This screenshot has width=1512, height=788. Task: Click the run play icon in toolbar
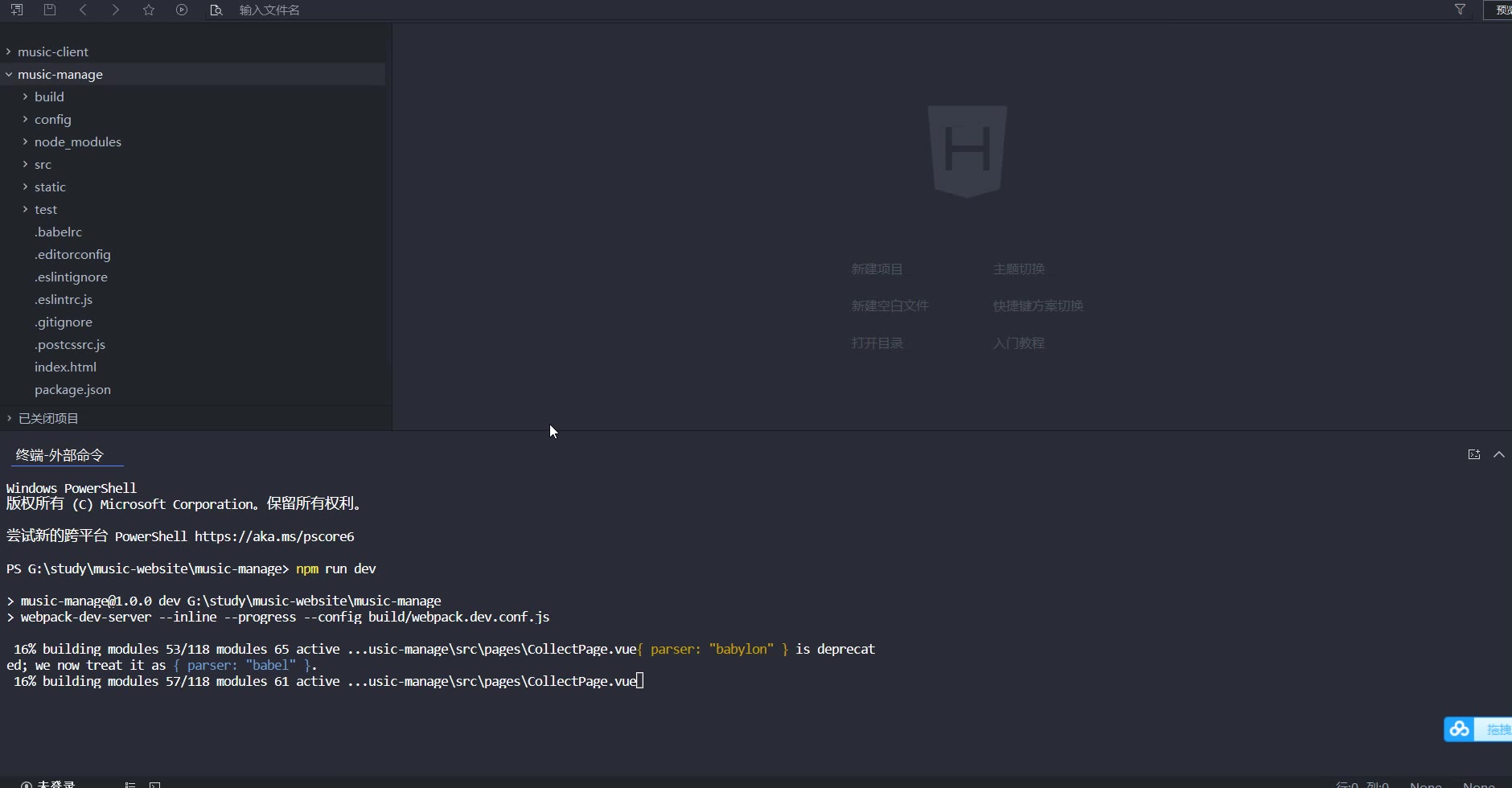coord(182,10)
